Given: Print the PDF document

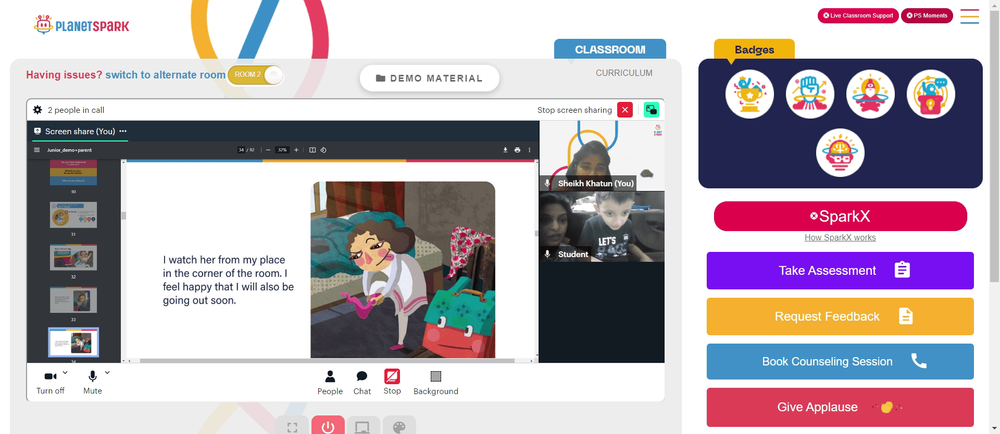Looking at the screenshot, I should 517,150.
